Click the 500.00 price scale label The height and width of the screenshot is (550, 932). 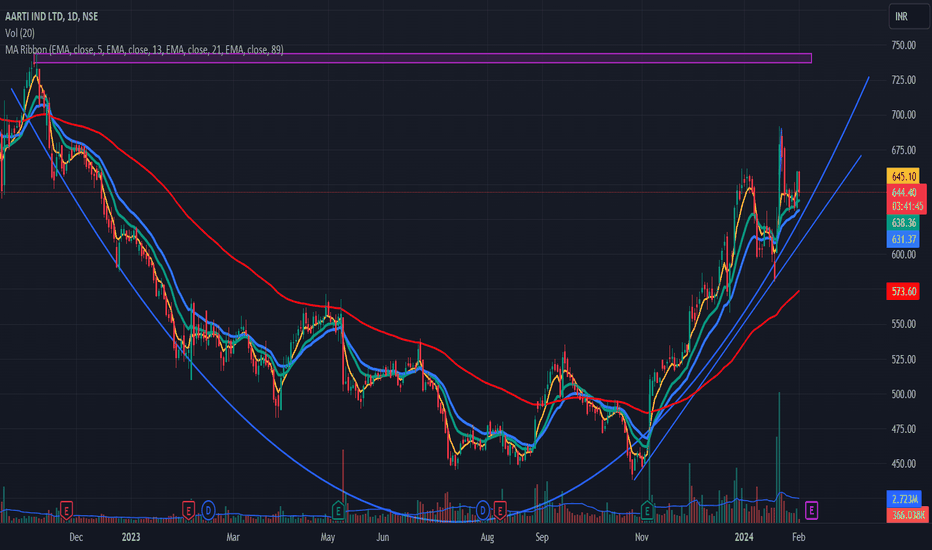(903, 394)
